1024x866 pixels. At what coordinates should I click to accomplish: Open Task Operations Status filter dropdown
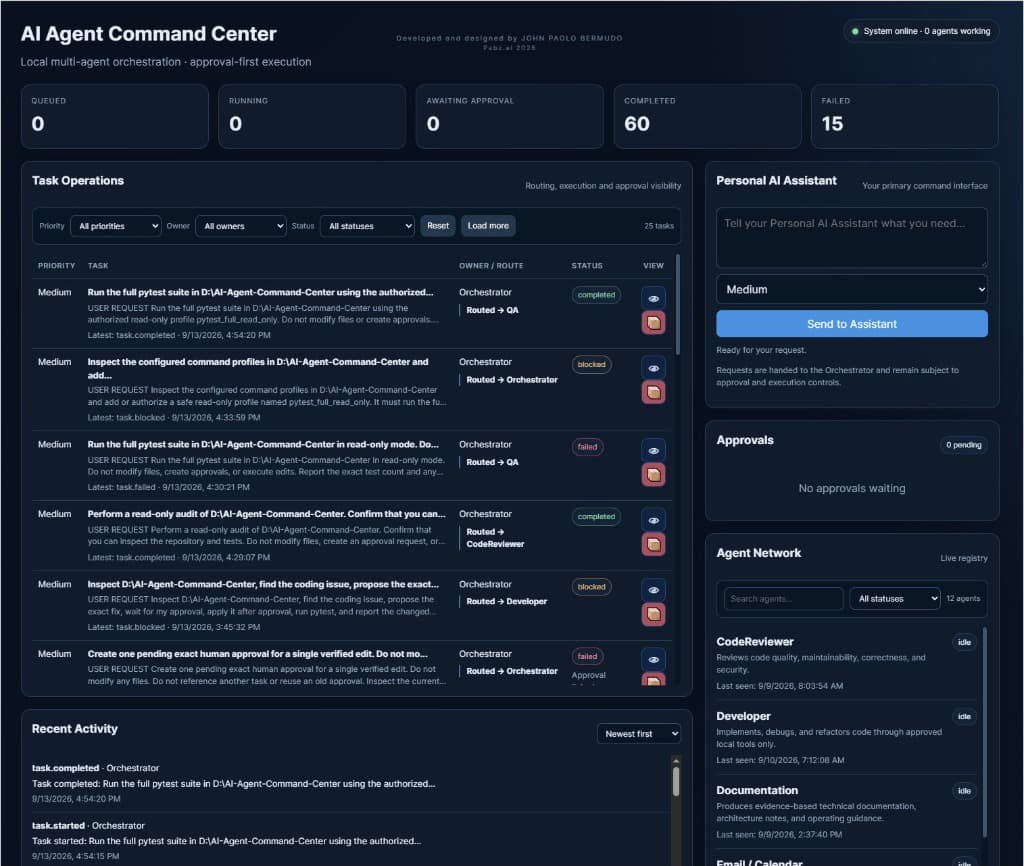[367, 226]
